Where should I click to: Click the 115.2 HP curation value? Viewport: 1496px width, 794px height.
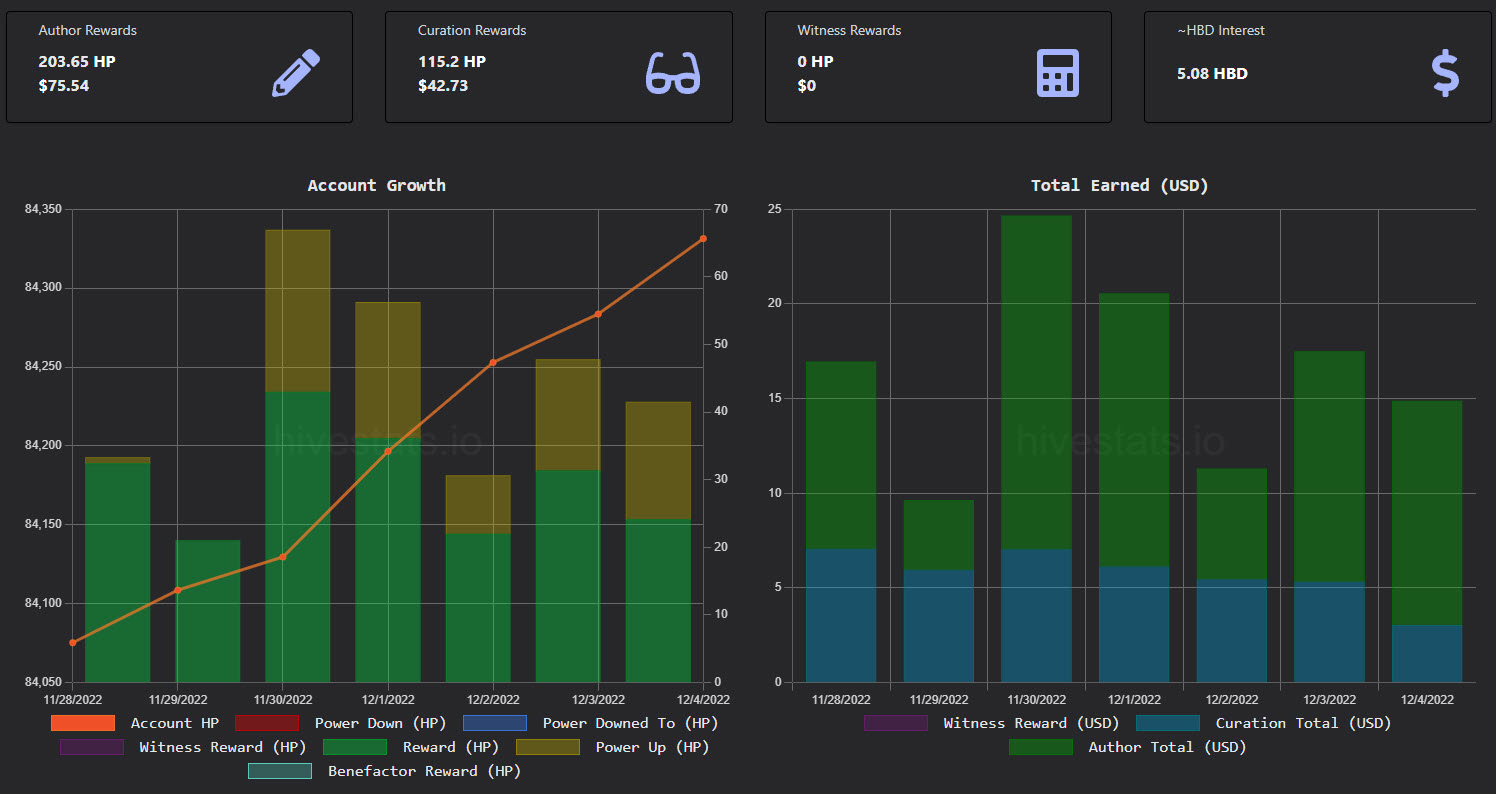(452, 62)
